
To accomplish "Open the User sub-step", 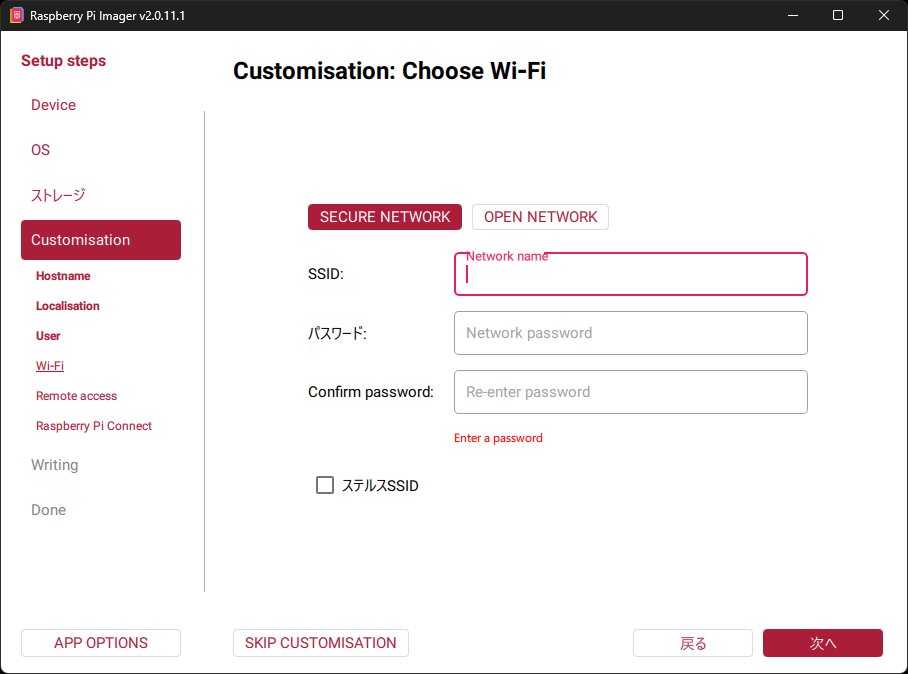I will 48,336.
